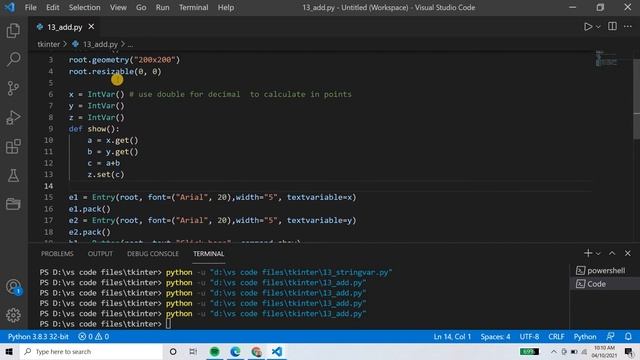Open the File menu

point(31,7)
